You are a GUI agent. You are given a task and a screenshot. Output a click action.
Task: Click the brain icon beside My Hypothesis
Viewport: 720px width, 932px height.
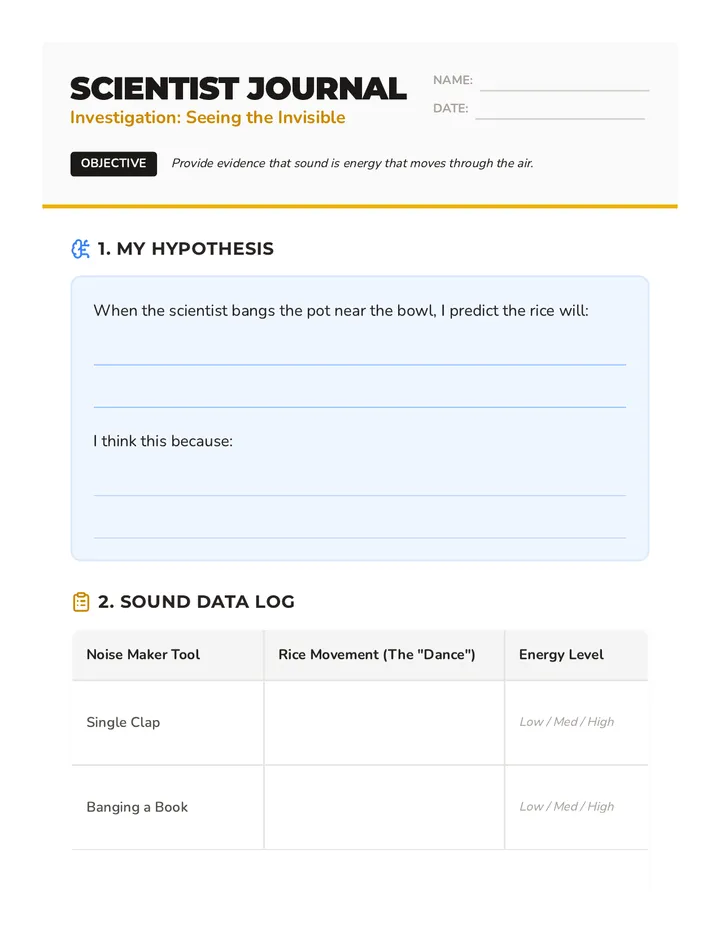pyautogui.click(x=80, y=249)
